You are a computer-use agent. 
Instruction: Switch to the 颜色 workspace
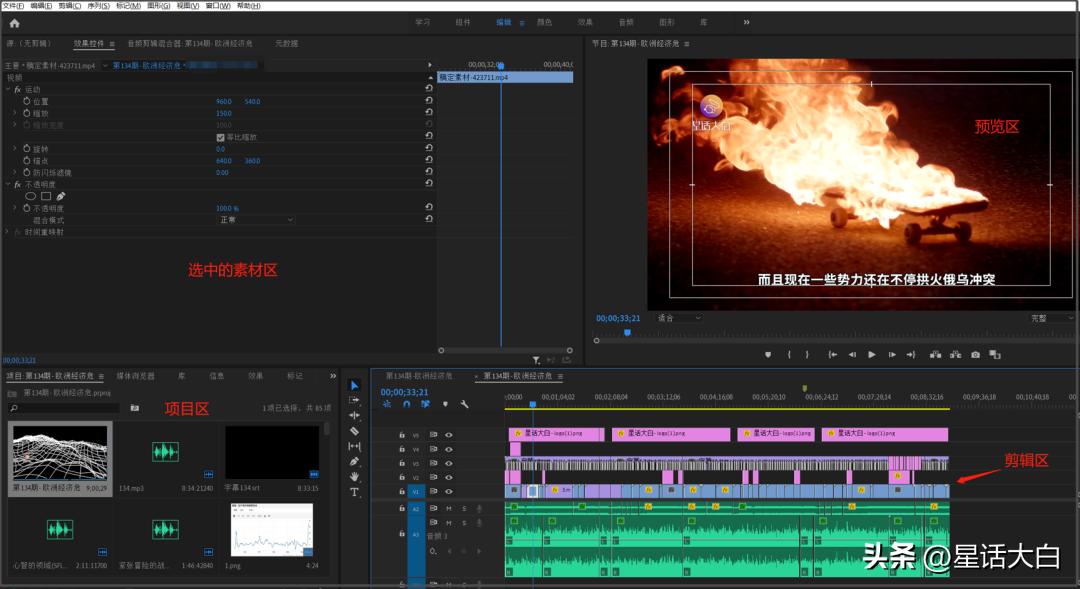[x=544, y=22]
